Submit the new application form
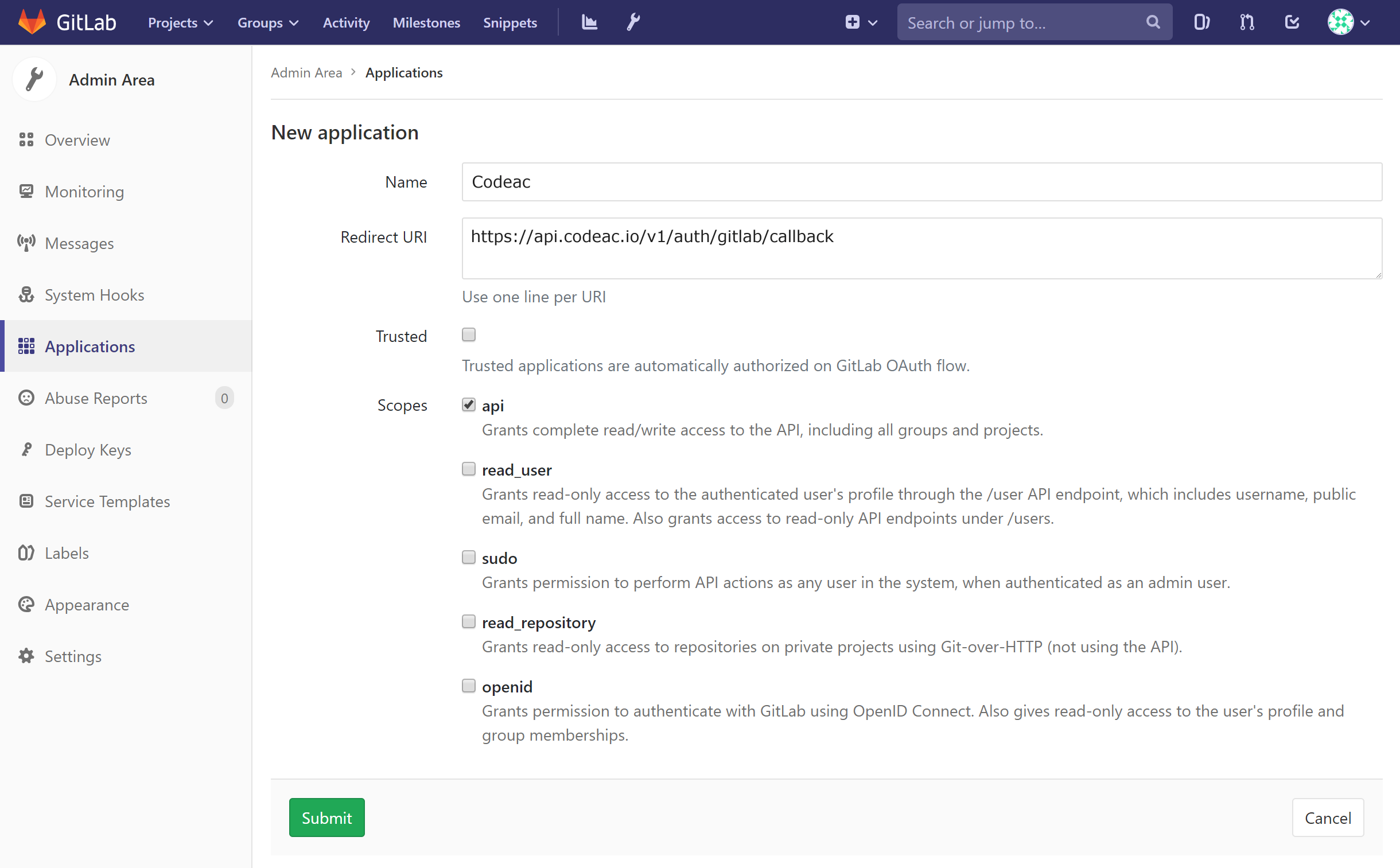This screenshot has height=868, width=1400. click(x=326, y=817)
